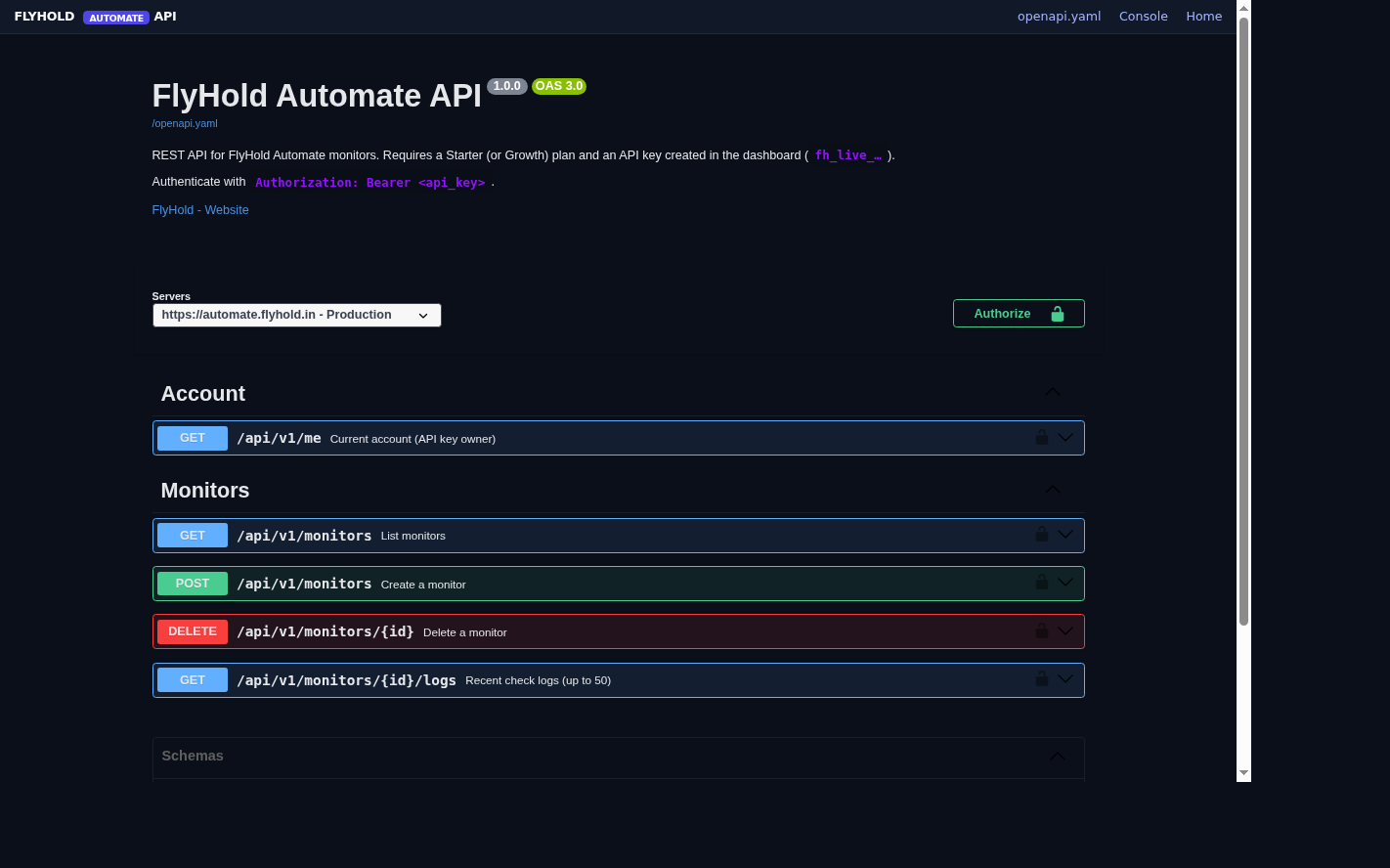Screen dimensions: 1390x868
Task: Go to Console in the top navigation
Action: tap(1144, 17)
